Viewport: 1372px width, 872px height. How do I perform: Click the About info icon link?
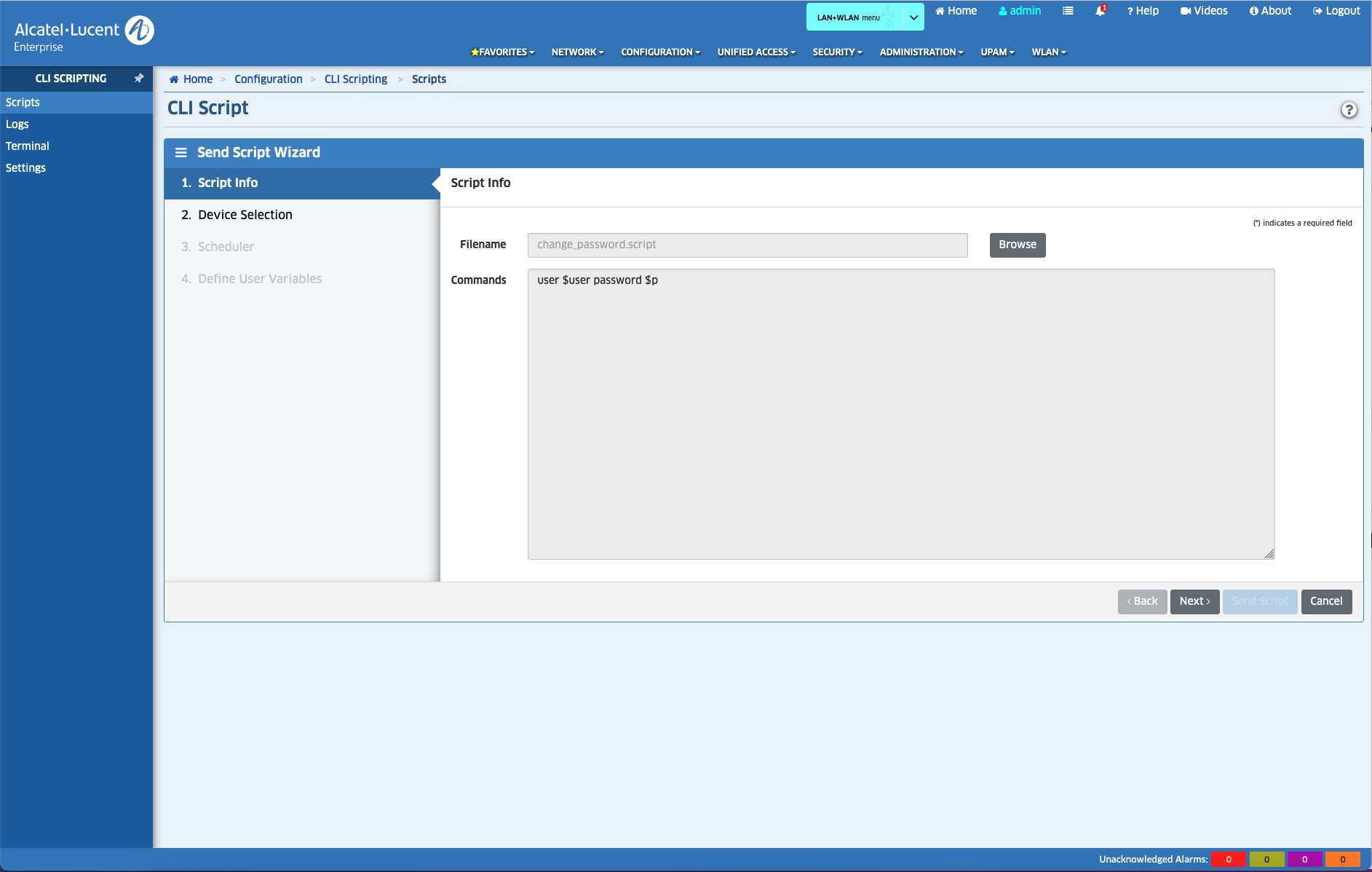coord(1270,11)
